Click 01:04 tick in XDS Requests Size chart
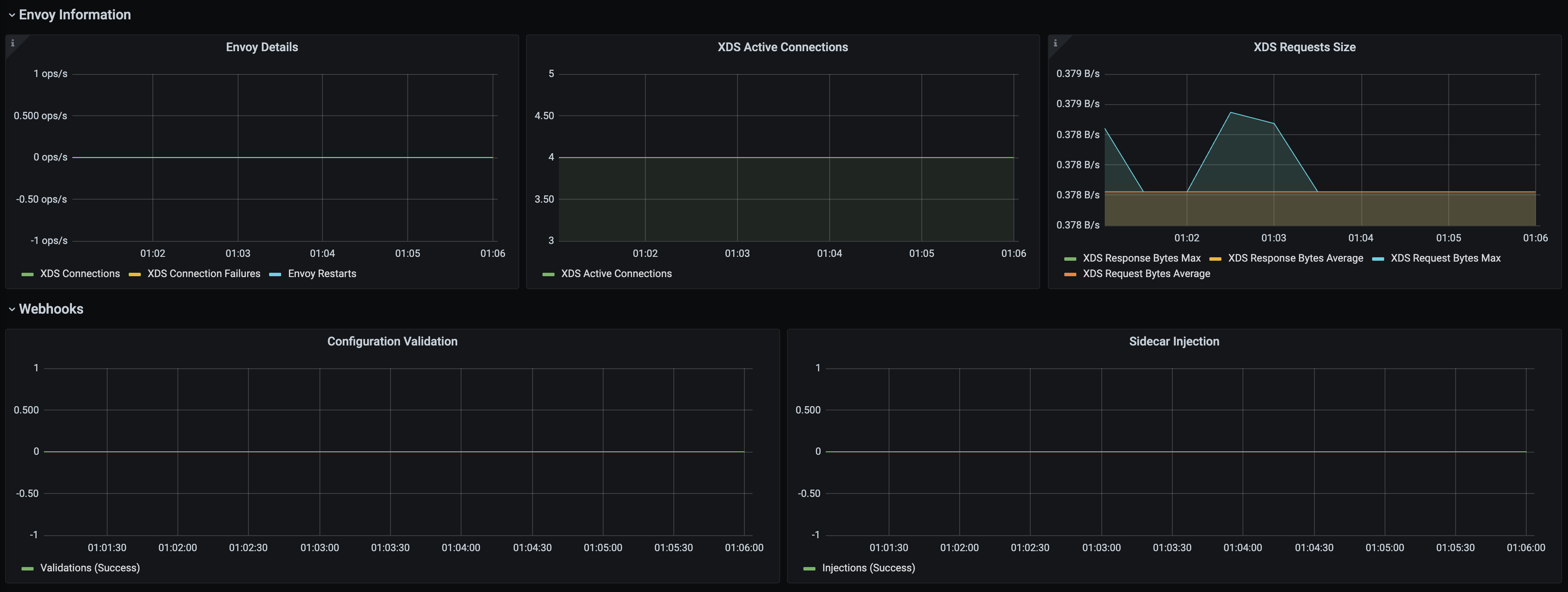1568x592 pixels. [1360, 238]
